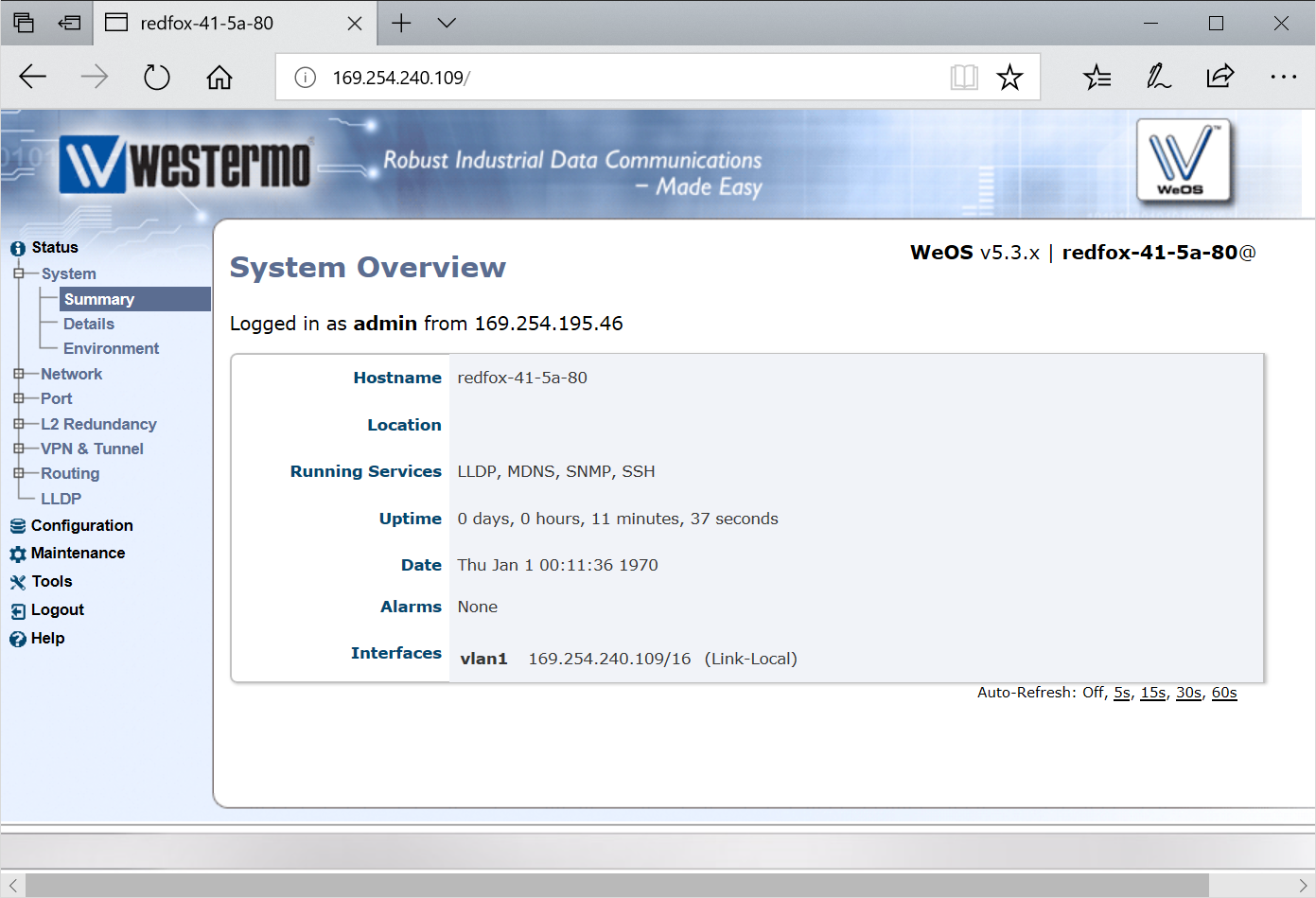Open the System status entry
The image size is (1316, 898).
pyautogui.click(x=69, y=273)
